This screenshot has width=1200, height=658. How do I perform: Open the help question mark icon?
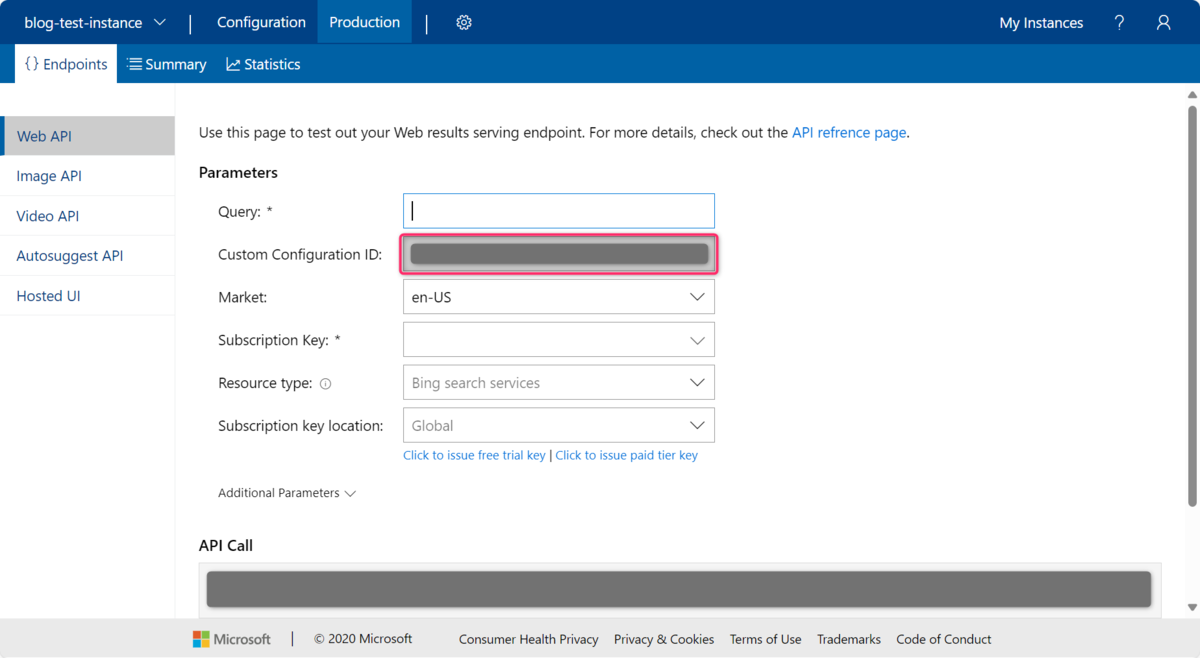point(1119,22)
